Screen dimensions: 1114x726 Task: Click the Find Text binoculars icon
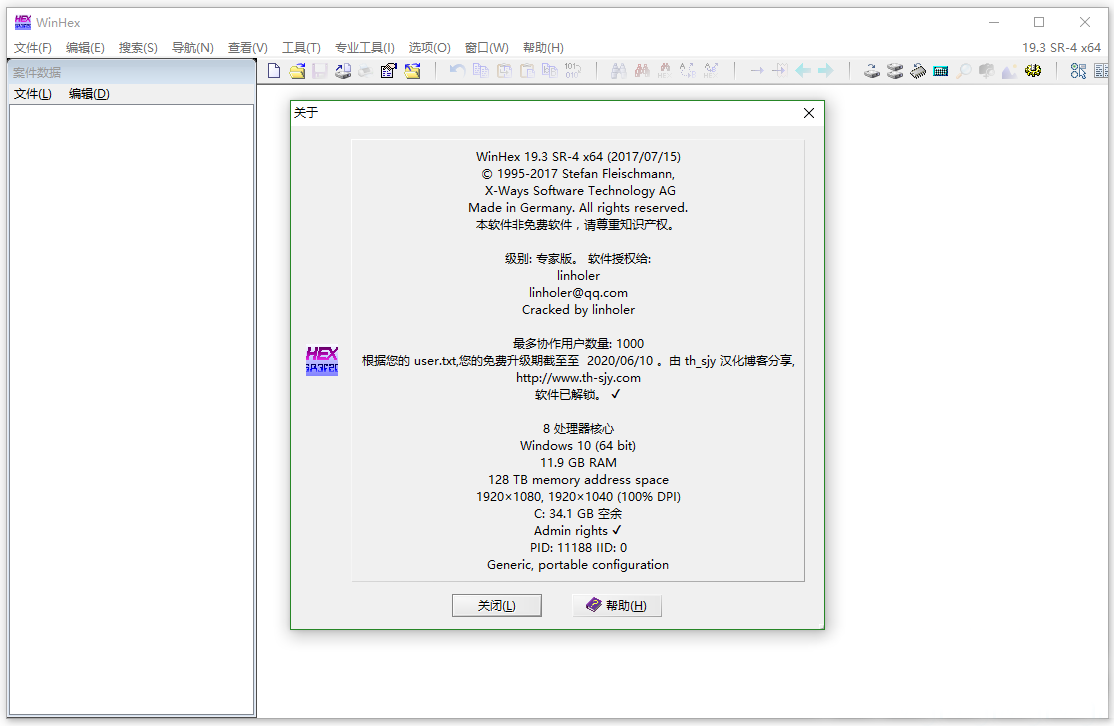click(619, 70)
